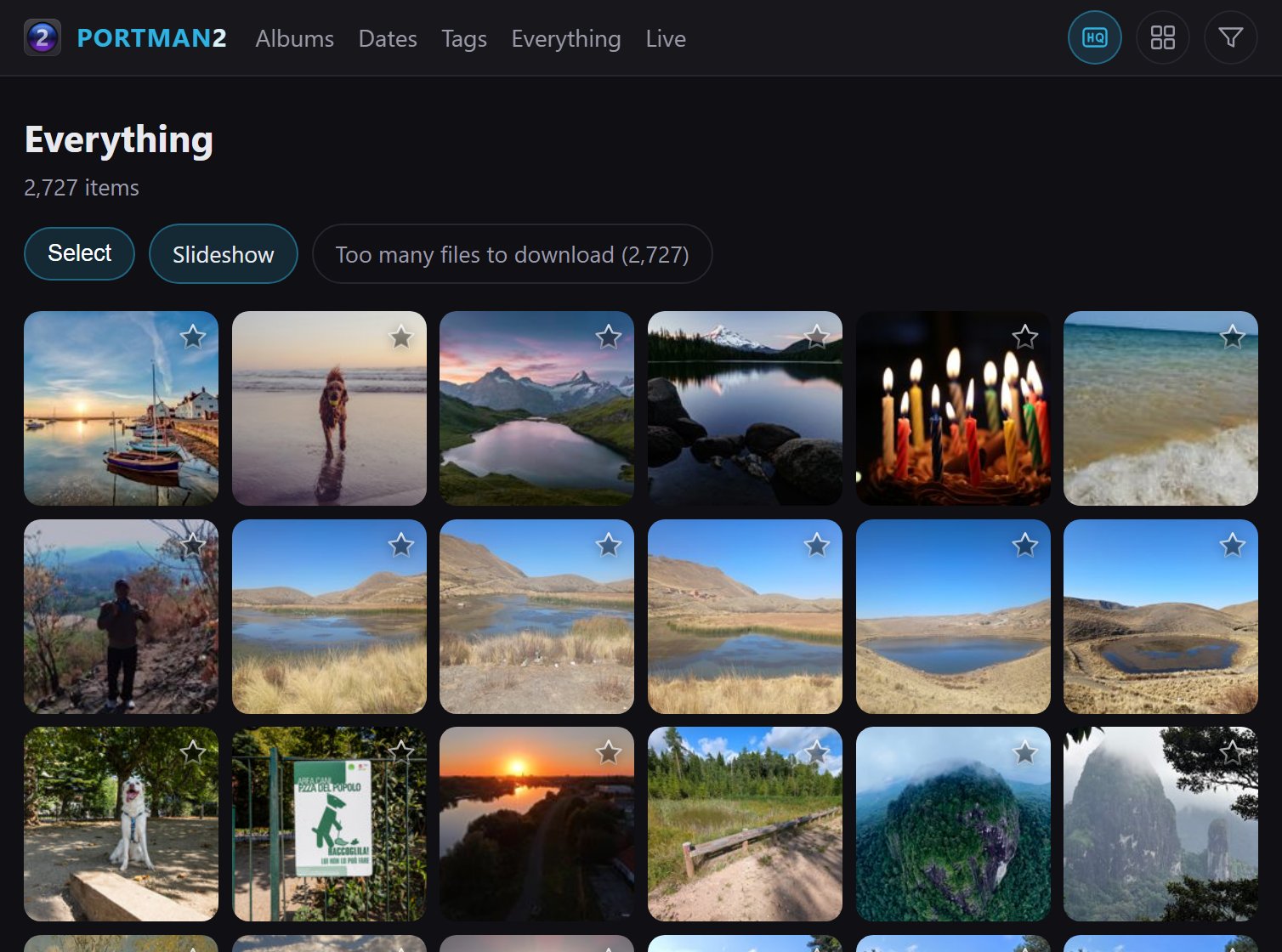Screen dimensions: 1282x952
Task: Star the green dog area sign photo
Action: [x=401, y=752]
